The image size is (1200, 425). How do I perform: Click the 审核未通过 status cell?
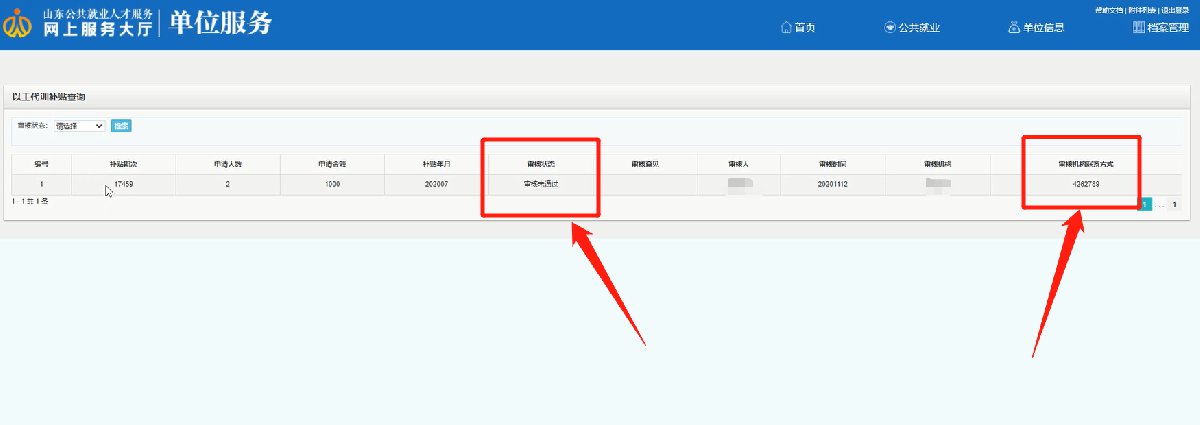(x=541, y=184)
